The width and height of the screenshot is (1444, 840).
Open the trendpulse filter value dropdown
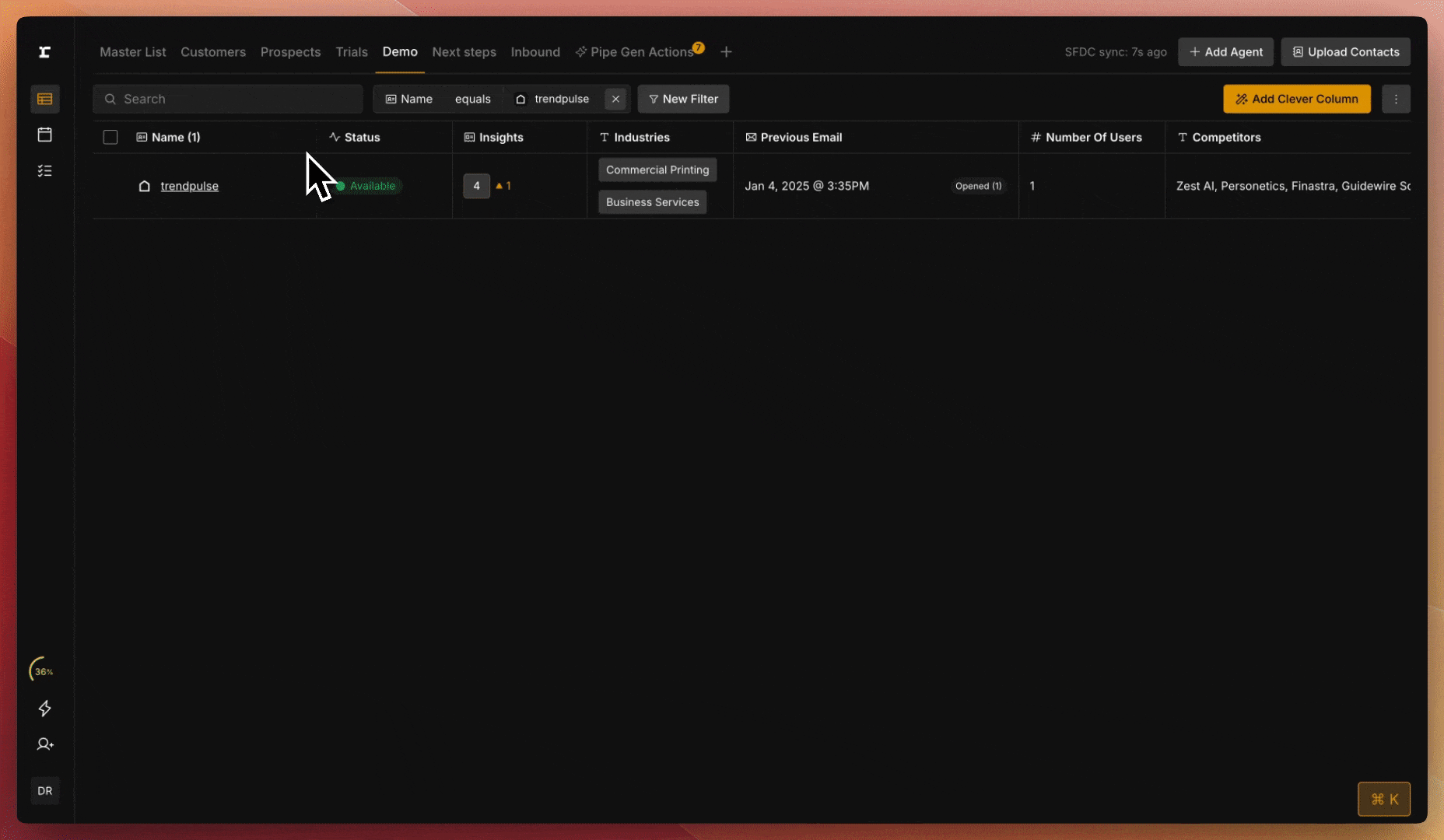553,99
